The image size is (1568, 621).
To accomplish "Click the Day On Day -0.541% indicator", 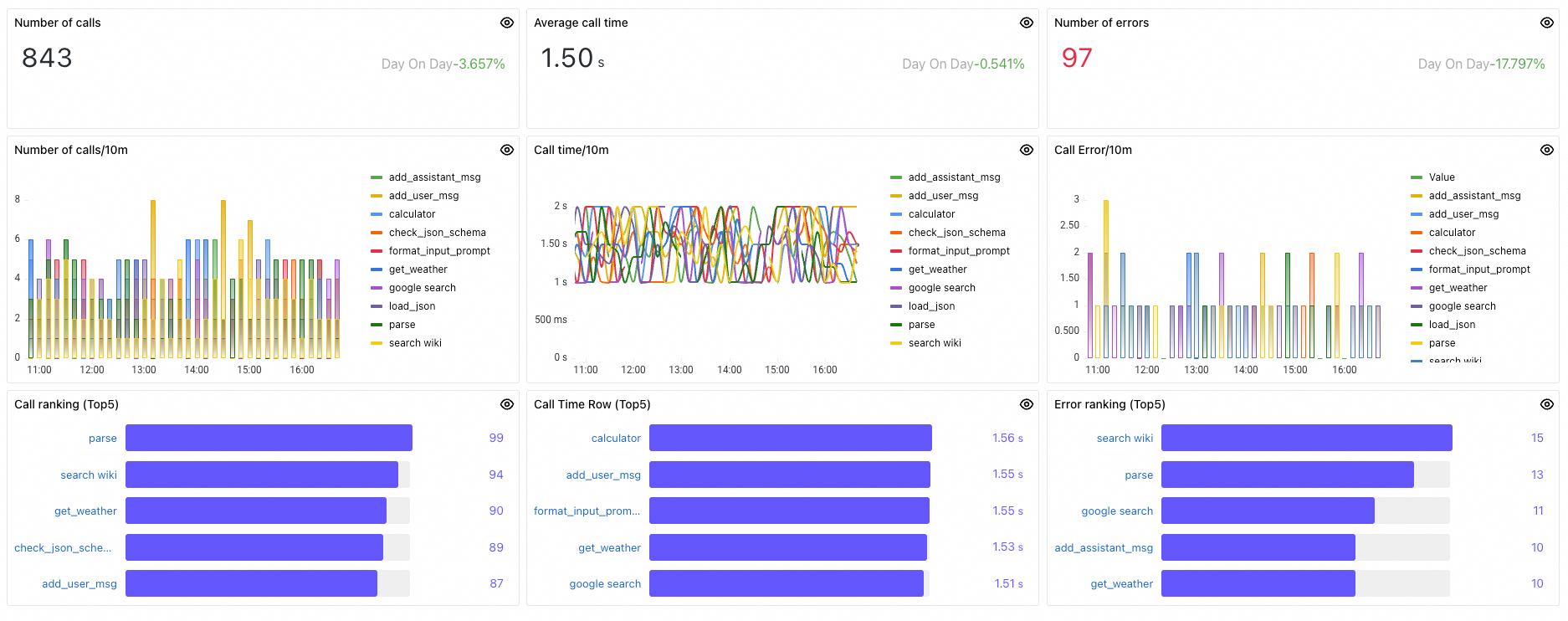I will coord(963,64).
